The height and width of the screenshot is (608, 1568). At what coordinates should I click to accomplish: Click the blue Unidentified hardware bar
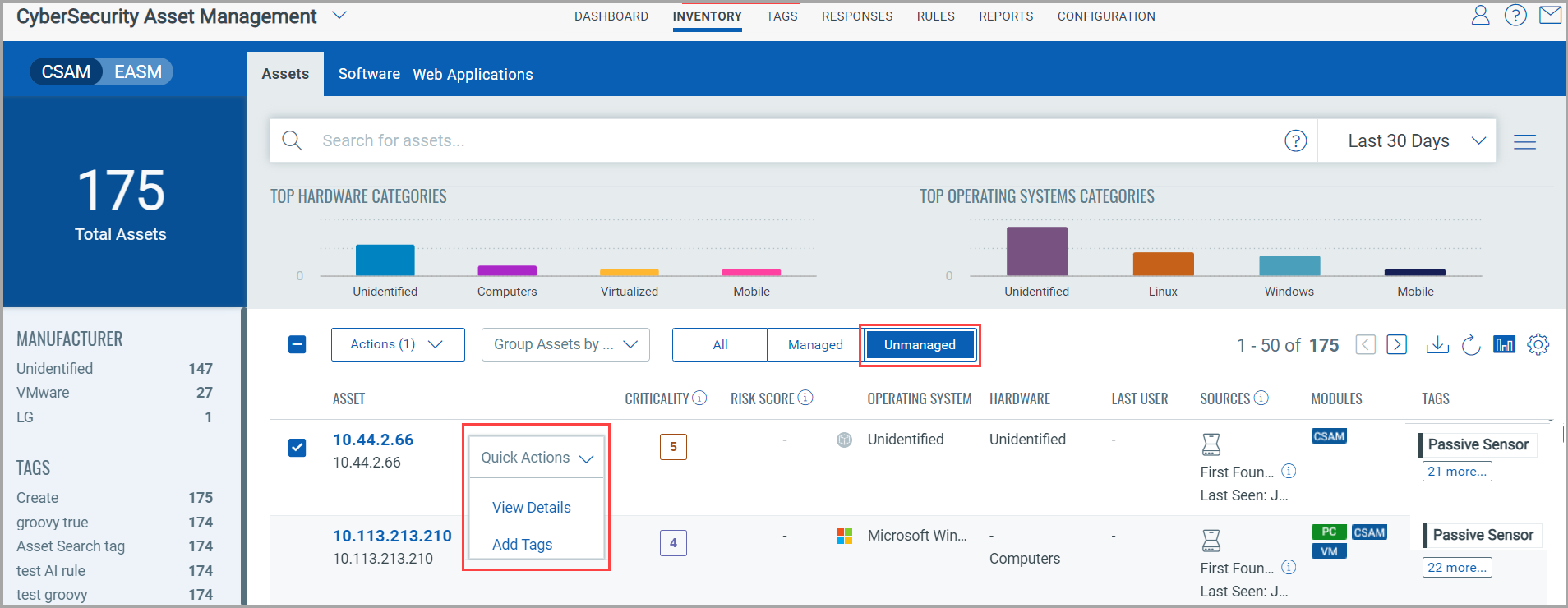pos(385,260)
